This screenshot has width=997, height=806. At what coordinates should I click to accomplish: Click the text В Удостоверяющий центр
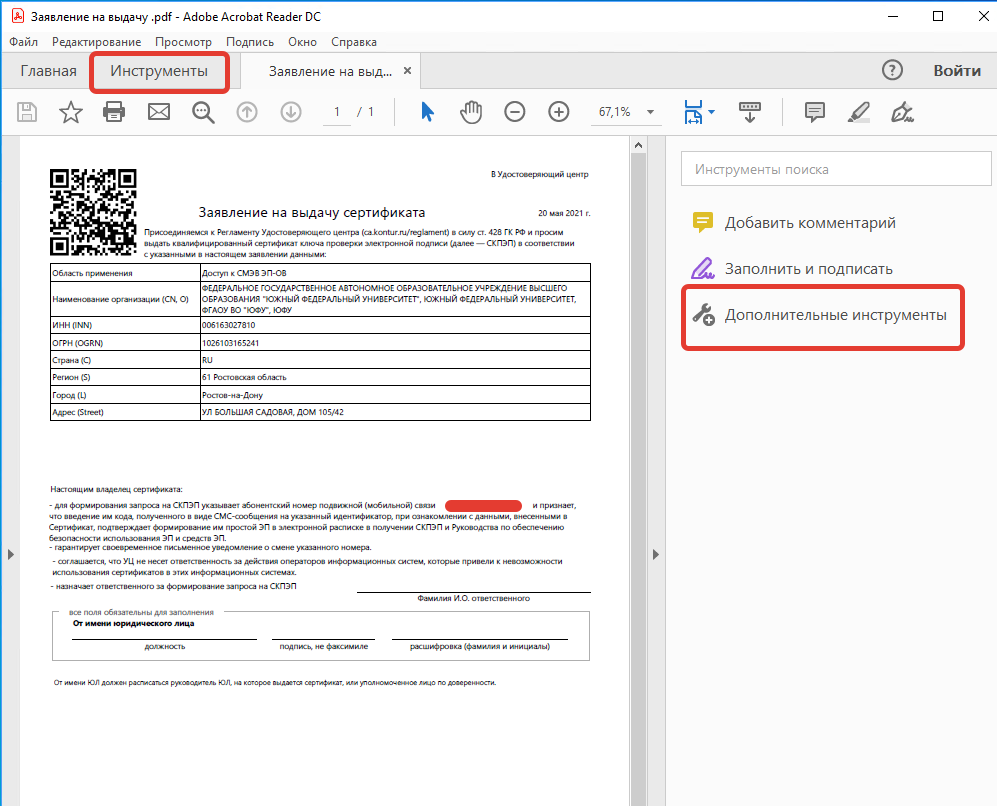click(539, 174)
